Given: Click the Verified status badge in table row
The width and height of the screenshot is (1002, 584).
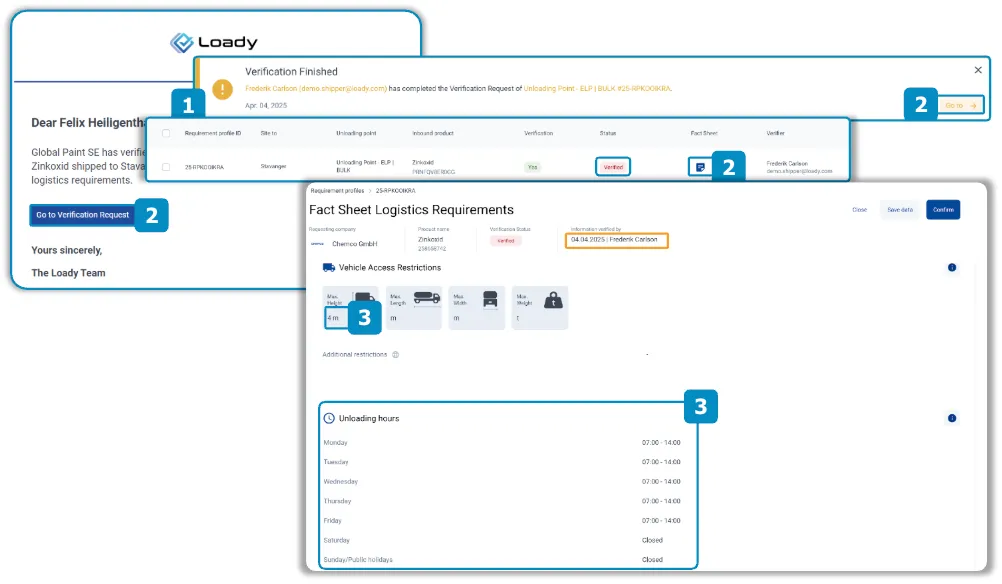Looking at the screenshot, I should 613,167.
